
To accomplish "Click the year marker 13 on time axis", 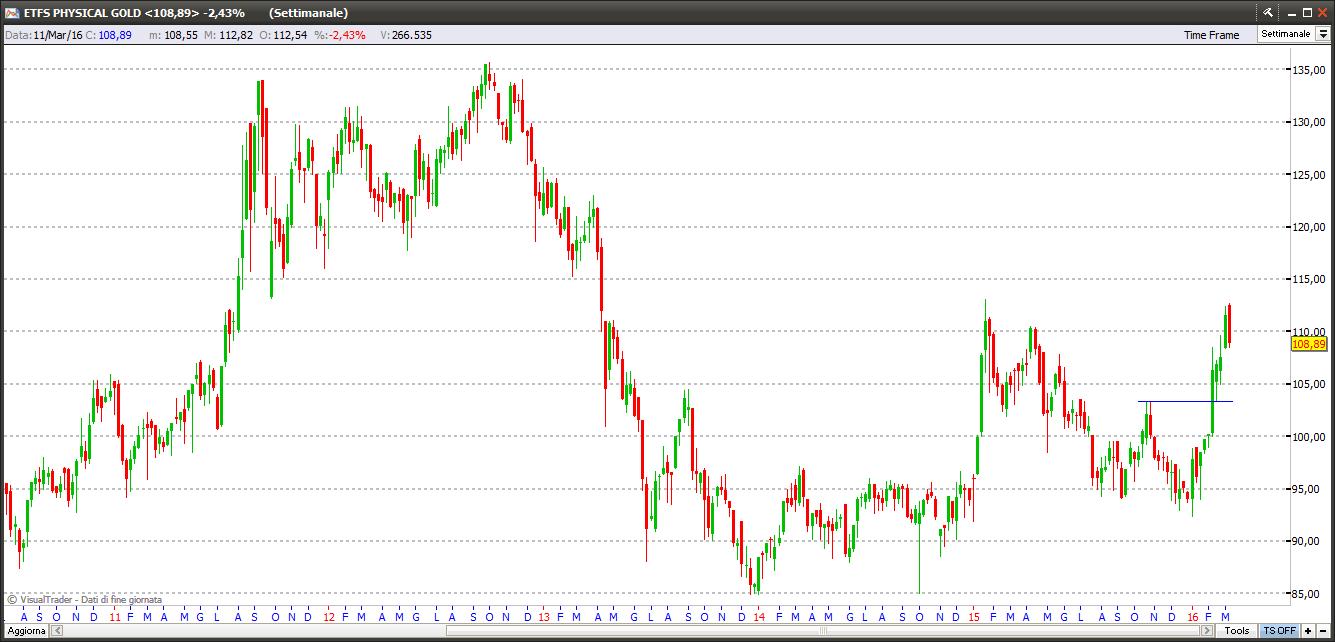I will [544, 617].
